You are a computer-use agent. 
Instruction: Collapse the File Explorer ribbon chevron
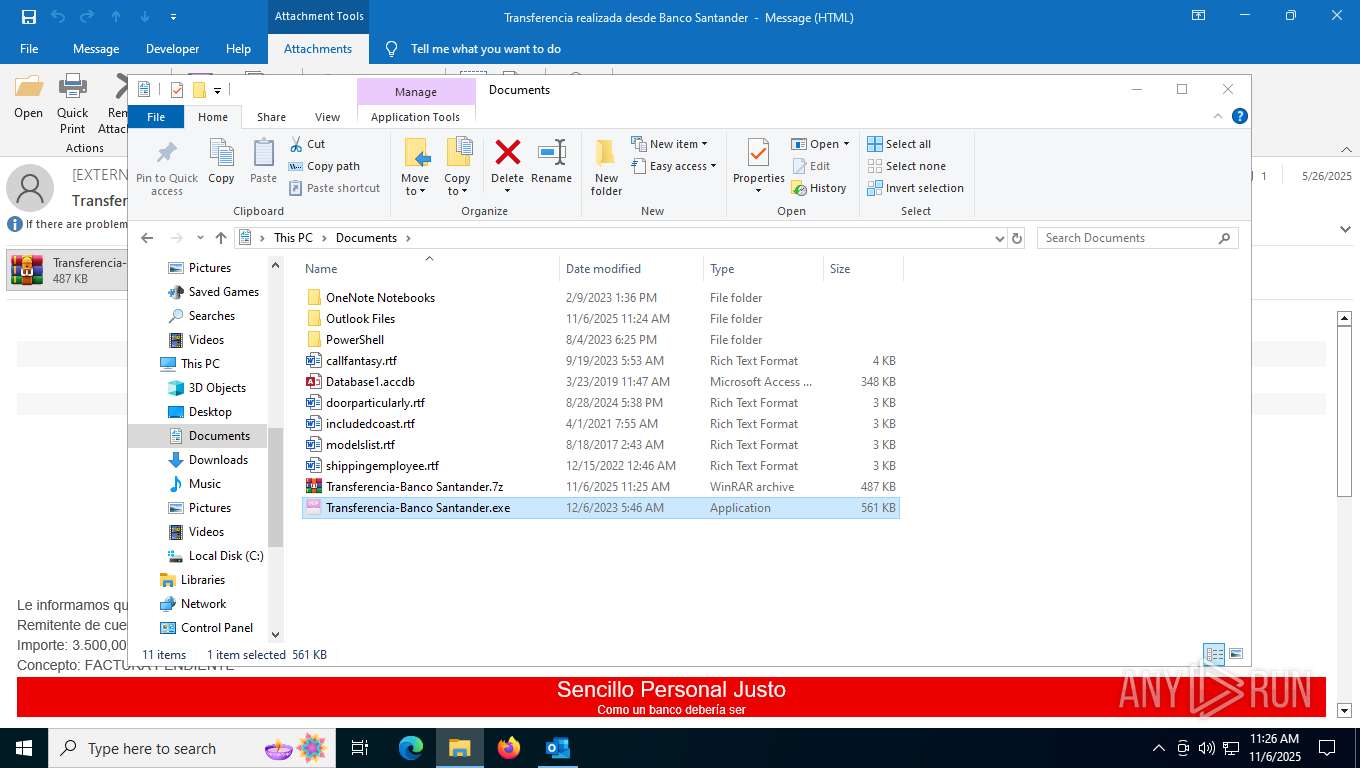coord(1218,116)
